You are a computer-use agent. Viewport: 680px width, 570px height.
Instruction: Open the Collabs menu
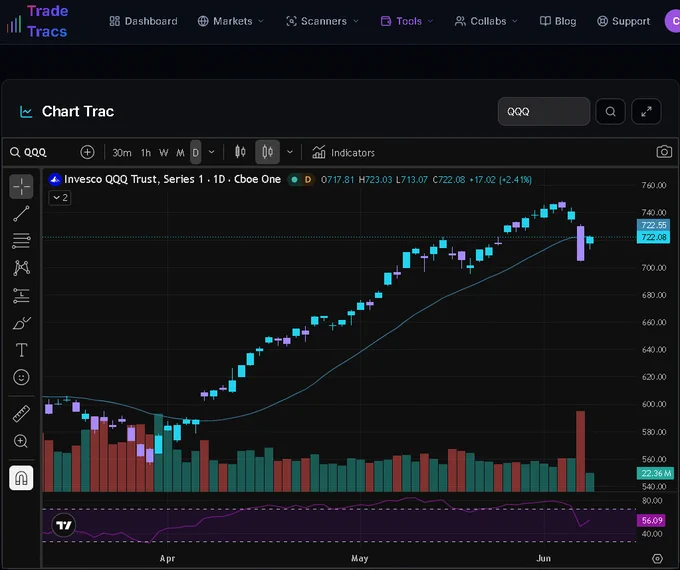pos(486,21)
